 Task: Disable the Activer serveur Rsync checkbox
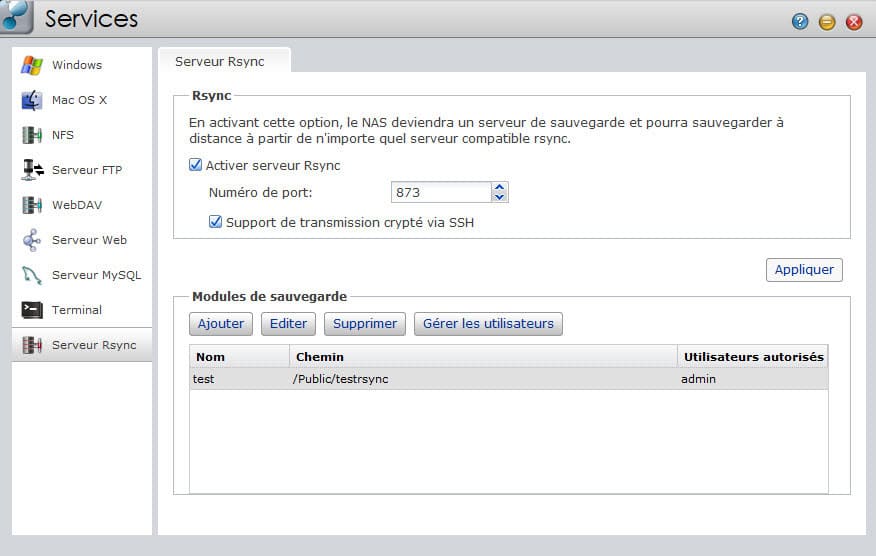pos(196,165)
